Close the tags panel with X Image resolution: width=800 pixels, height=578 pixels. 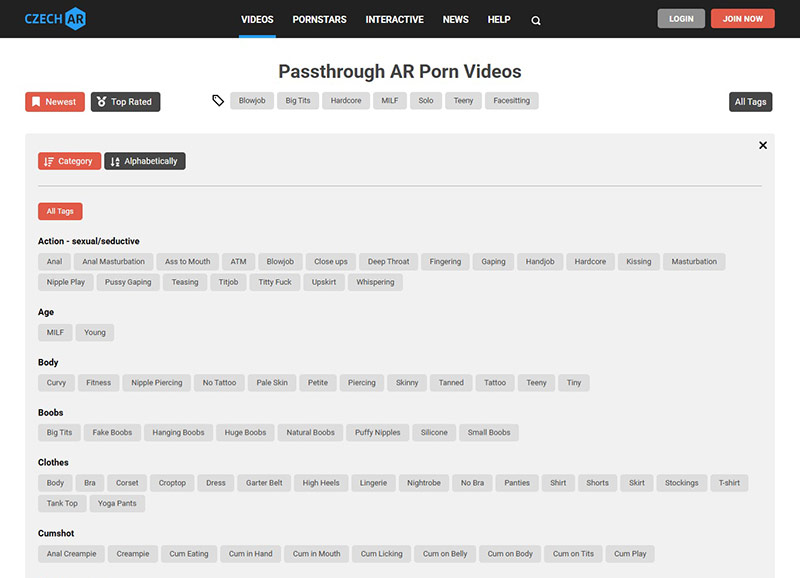[763, 145]
